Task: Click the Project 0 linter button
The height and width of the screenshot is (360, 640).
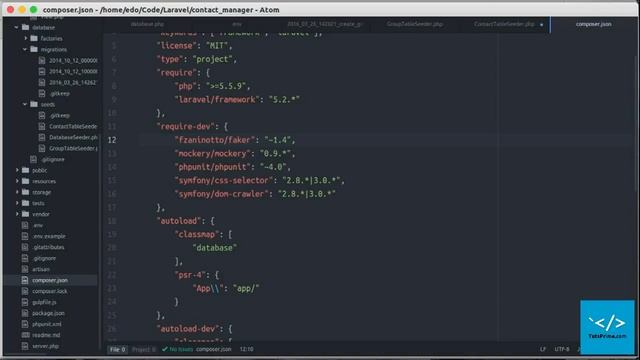Action: point(144,349)
